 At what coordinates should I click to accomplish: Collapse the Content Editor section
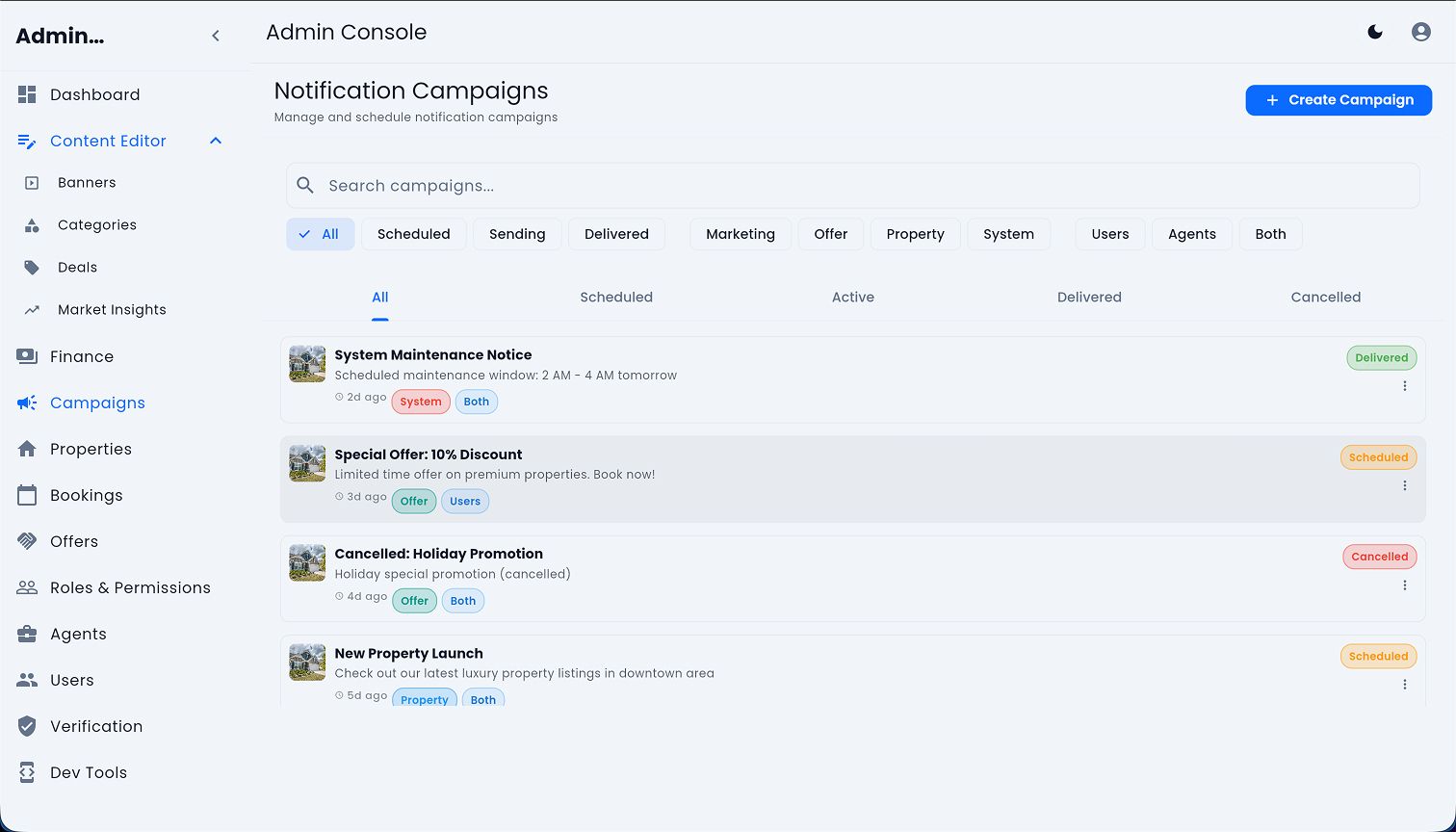pyautogui.click(x=216, y=141)
